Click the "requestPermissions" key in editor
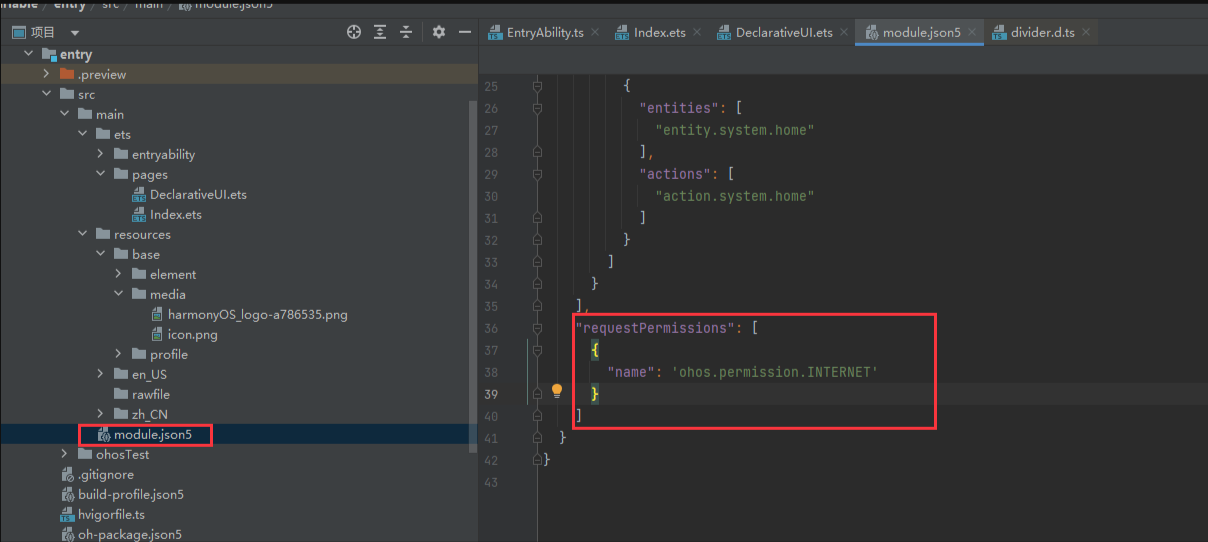Screen dimensions: 1208x542 coord(655,328)
